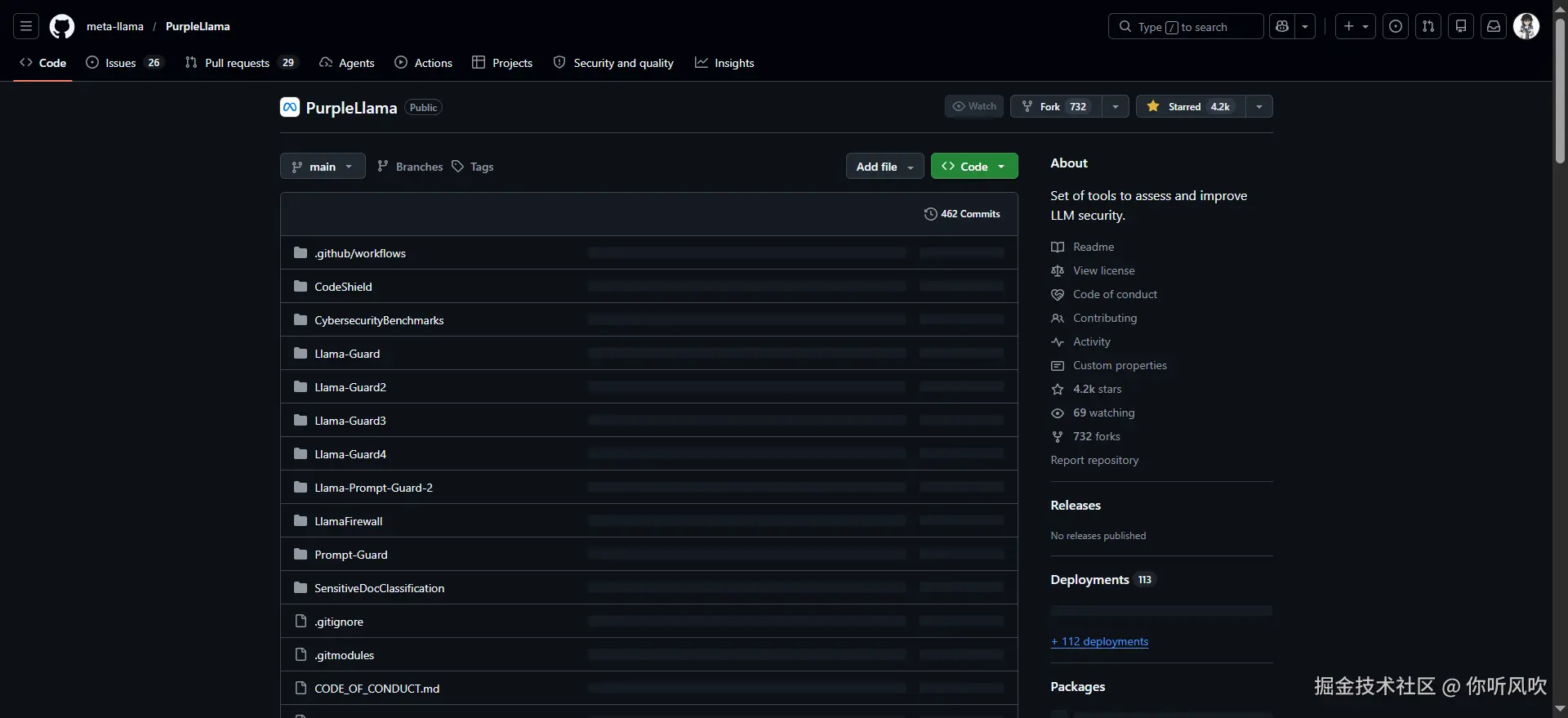
Task: Click the pulse icon beside Activity
Action: (x=1058, y=341)
